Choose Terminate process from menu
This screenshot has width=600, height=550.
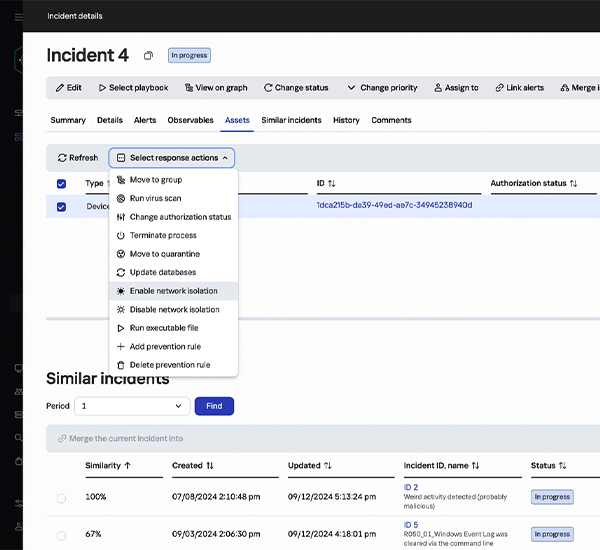coord(173,235)
